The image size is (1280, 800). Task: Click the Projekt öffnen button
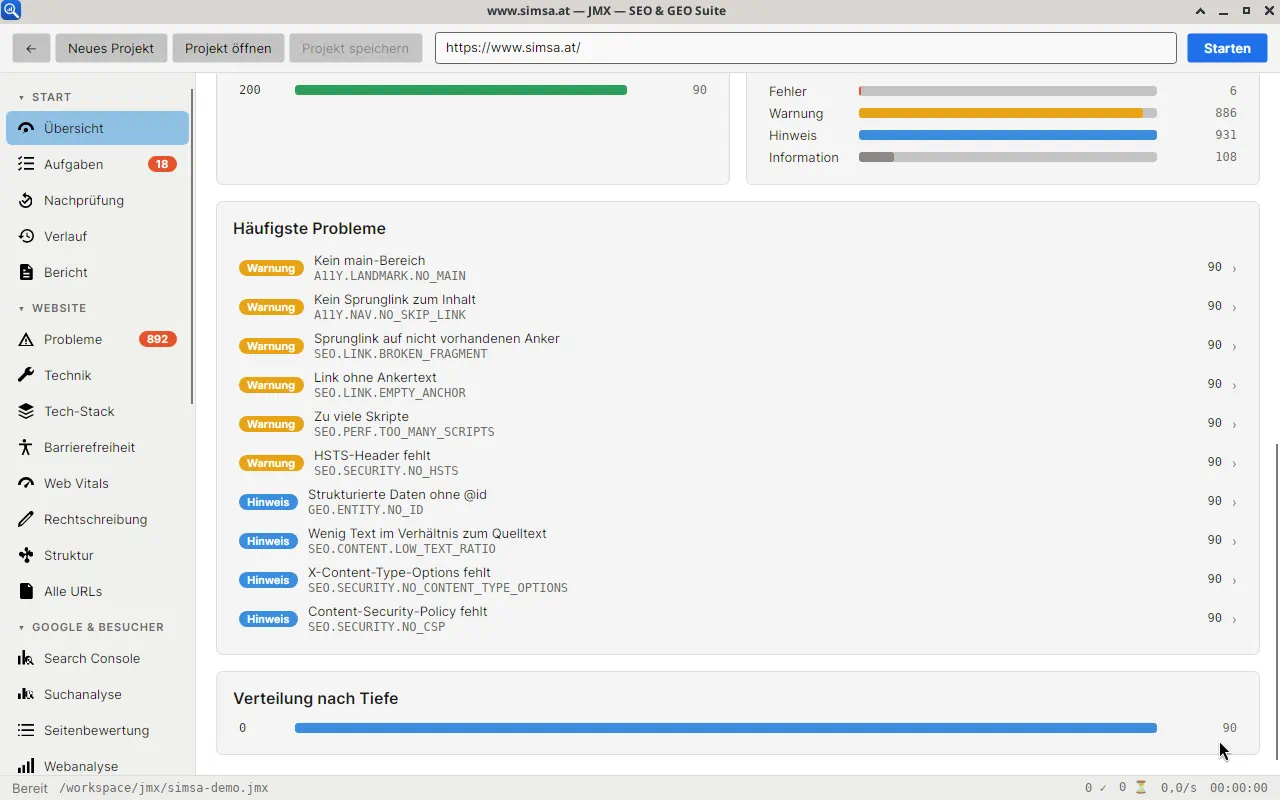228,48
